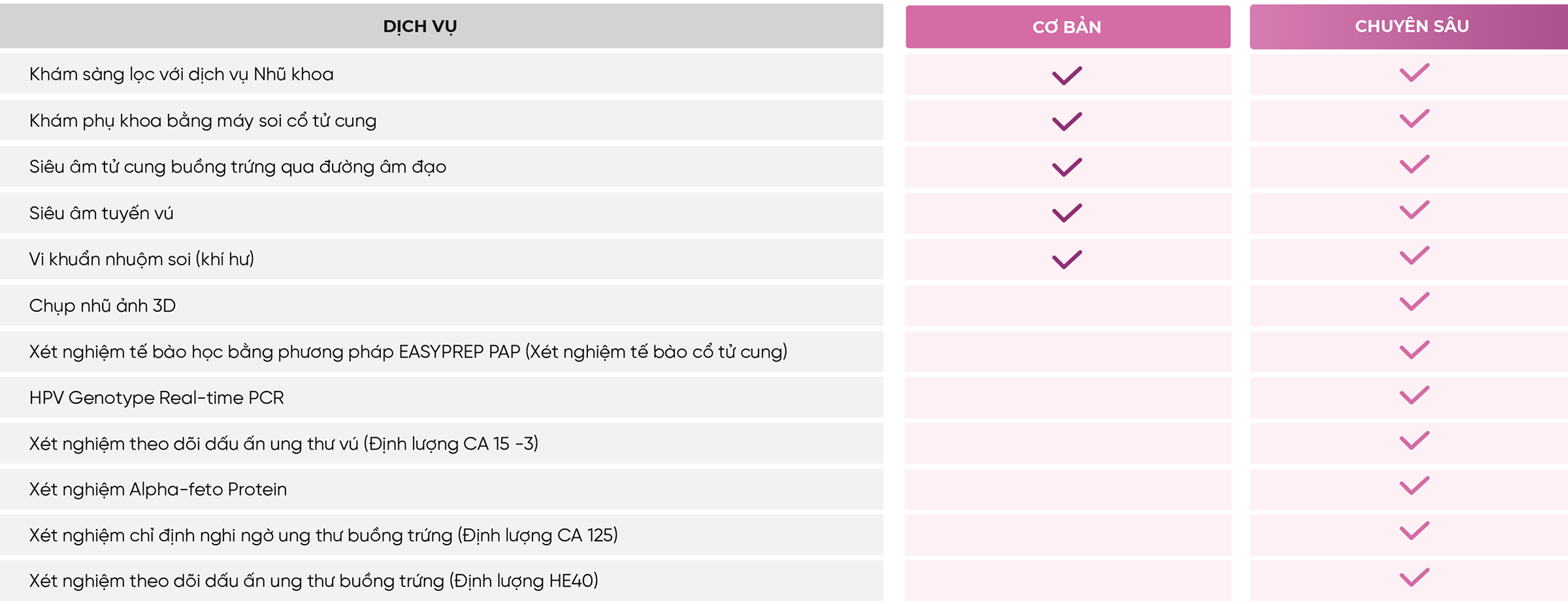The image size is (1568, 604).
Task: Click CƠ BẢN checkmark for Siêu âm tử cung
Action: (x=1067, y=167)
